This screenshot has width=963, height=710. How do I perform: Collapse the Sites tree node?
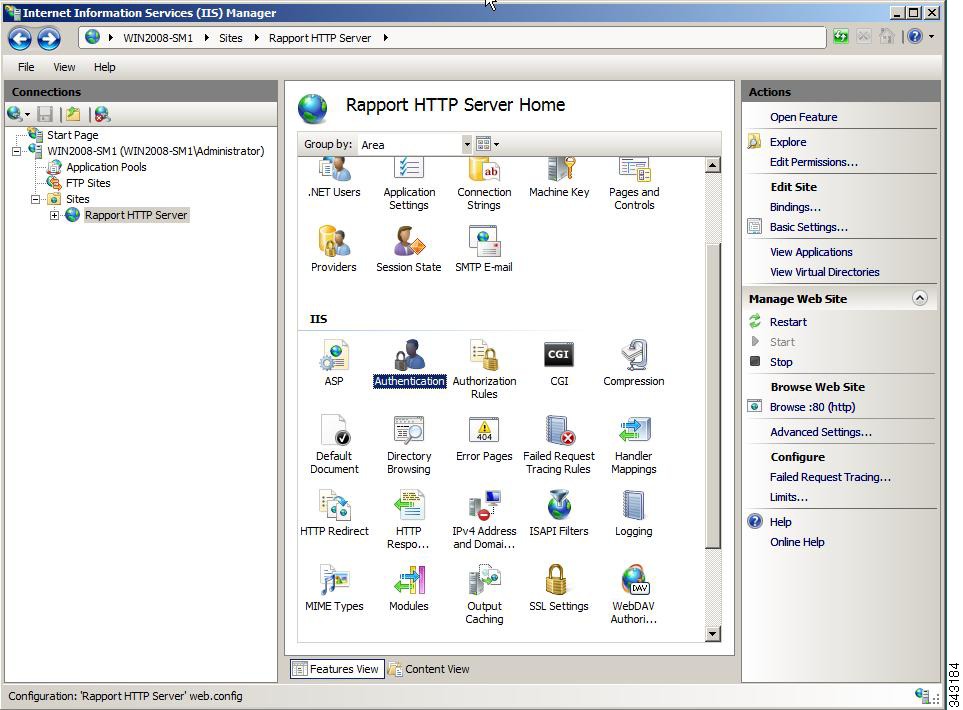click(x=36, y=199)
